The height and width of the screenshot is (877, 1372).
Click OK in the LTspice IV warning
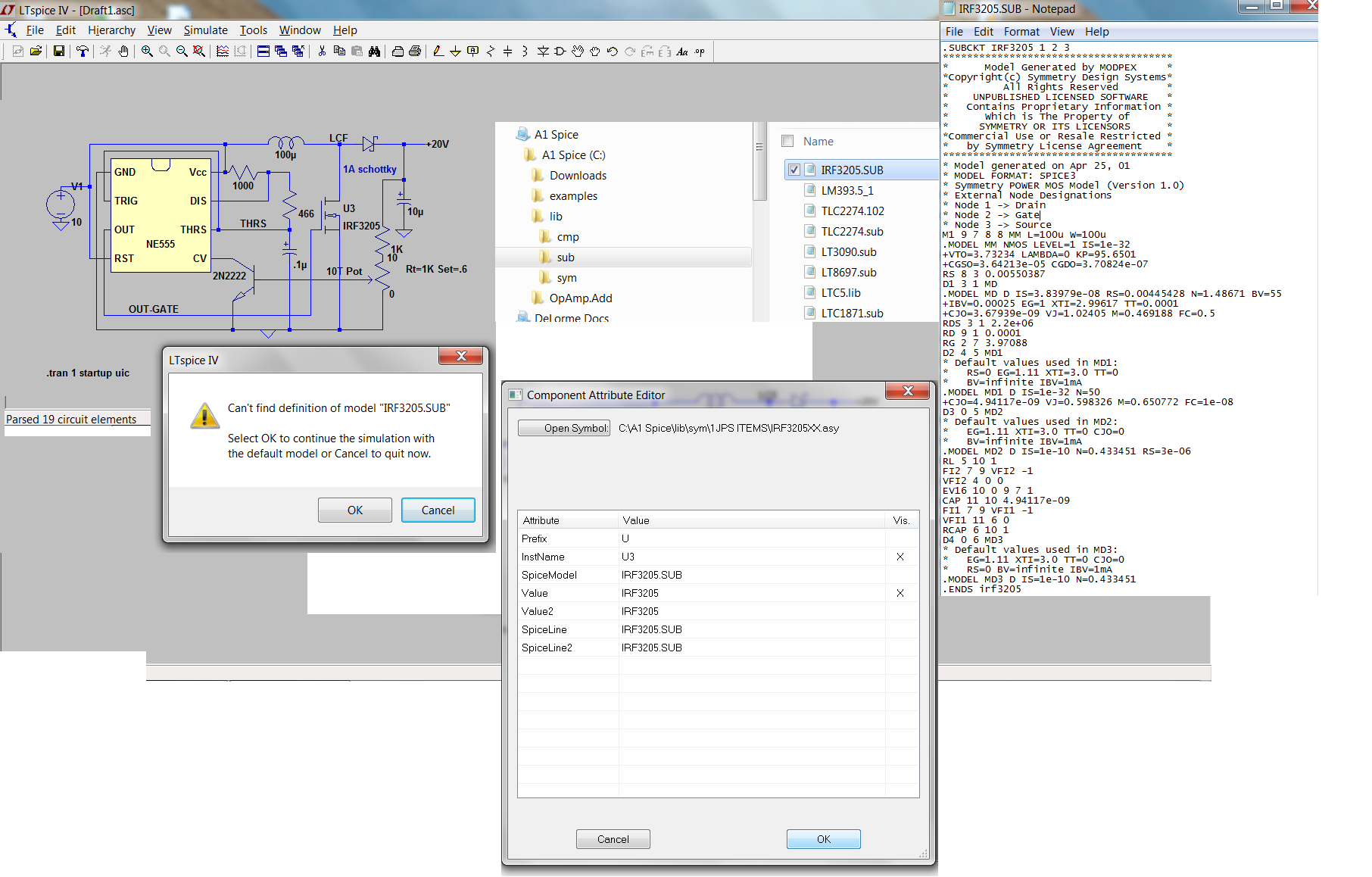pyautogui.click(x=355, y=510)
